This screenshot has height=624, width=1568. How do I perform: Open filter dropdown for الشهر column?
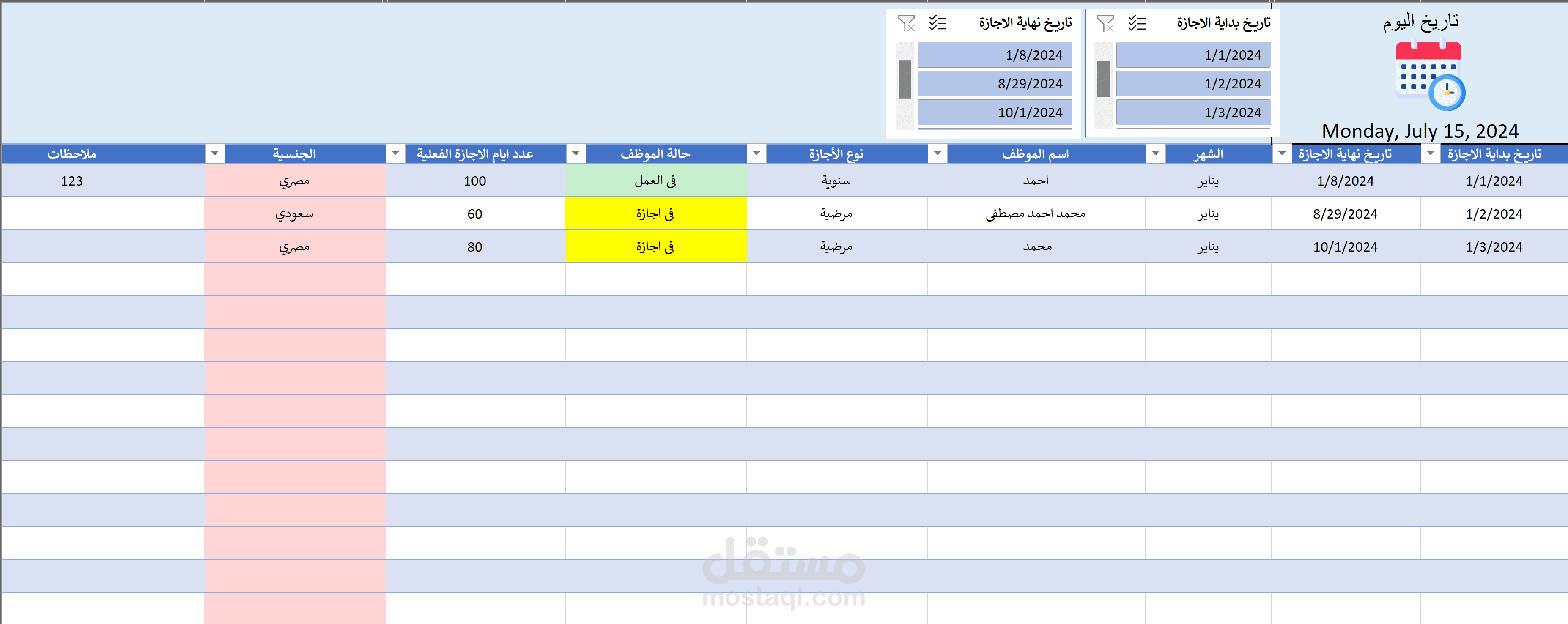[x=1282, y=154]
